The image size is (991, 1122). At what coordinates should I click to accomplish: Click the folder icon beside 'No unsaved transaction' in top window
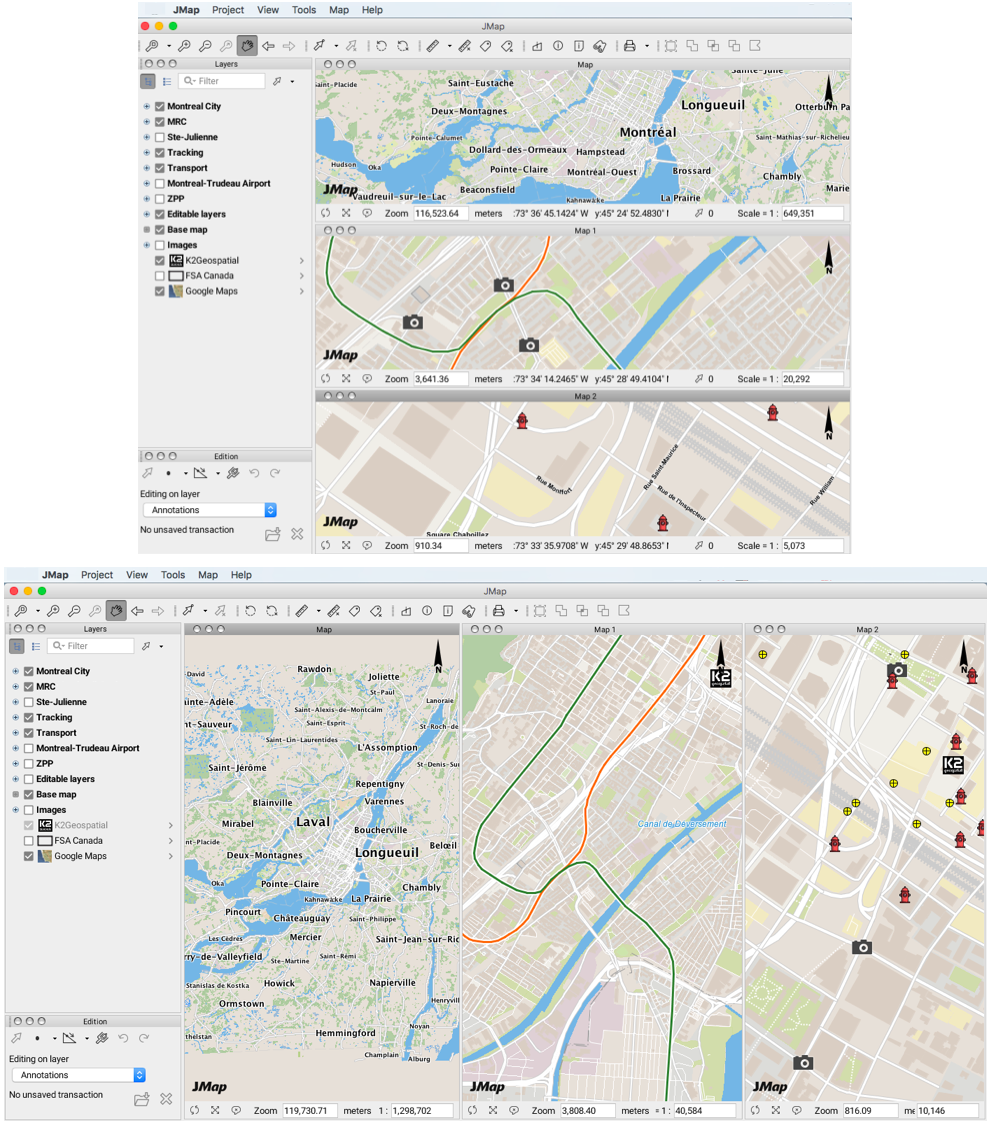pos(272,534)
